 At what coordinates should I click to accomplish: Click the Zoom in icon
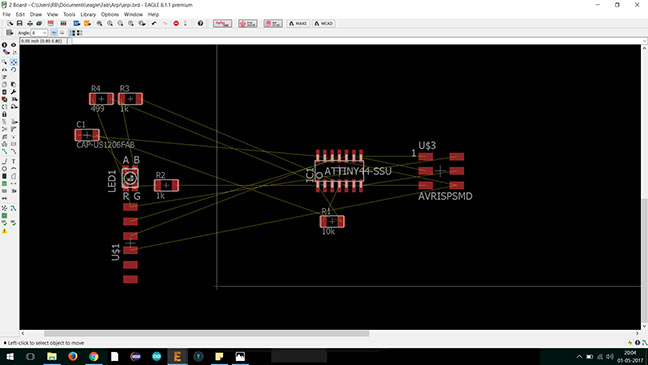click(110, 24)
